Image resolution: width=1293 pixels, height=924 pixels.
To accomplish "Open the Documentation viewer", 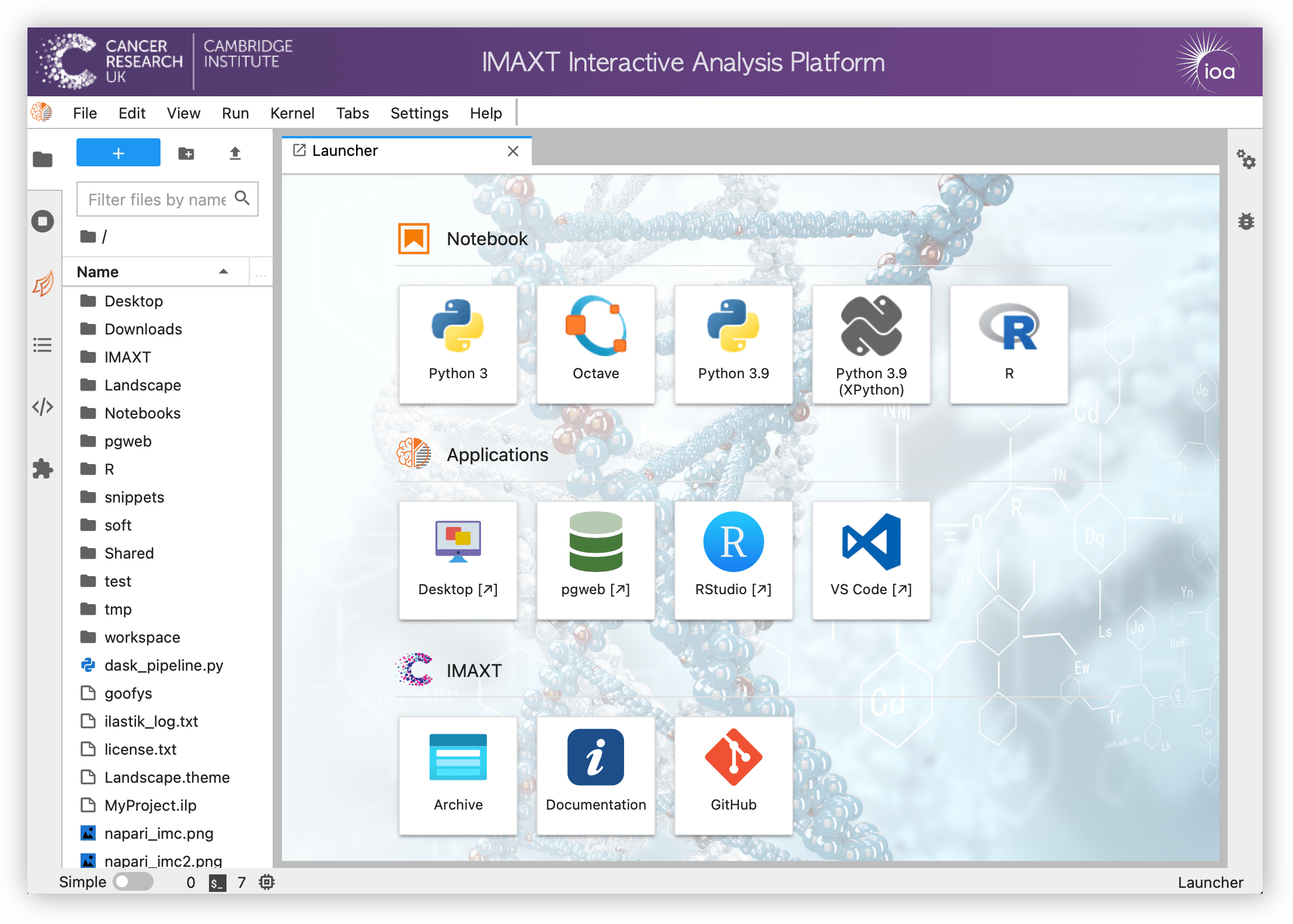I will (595, 775).
